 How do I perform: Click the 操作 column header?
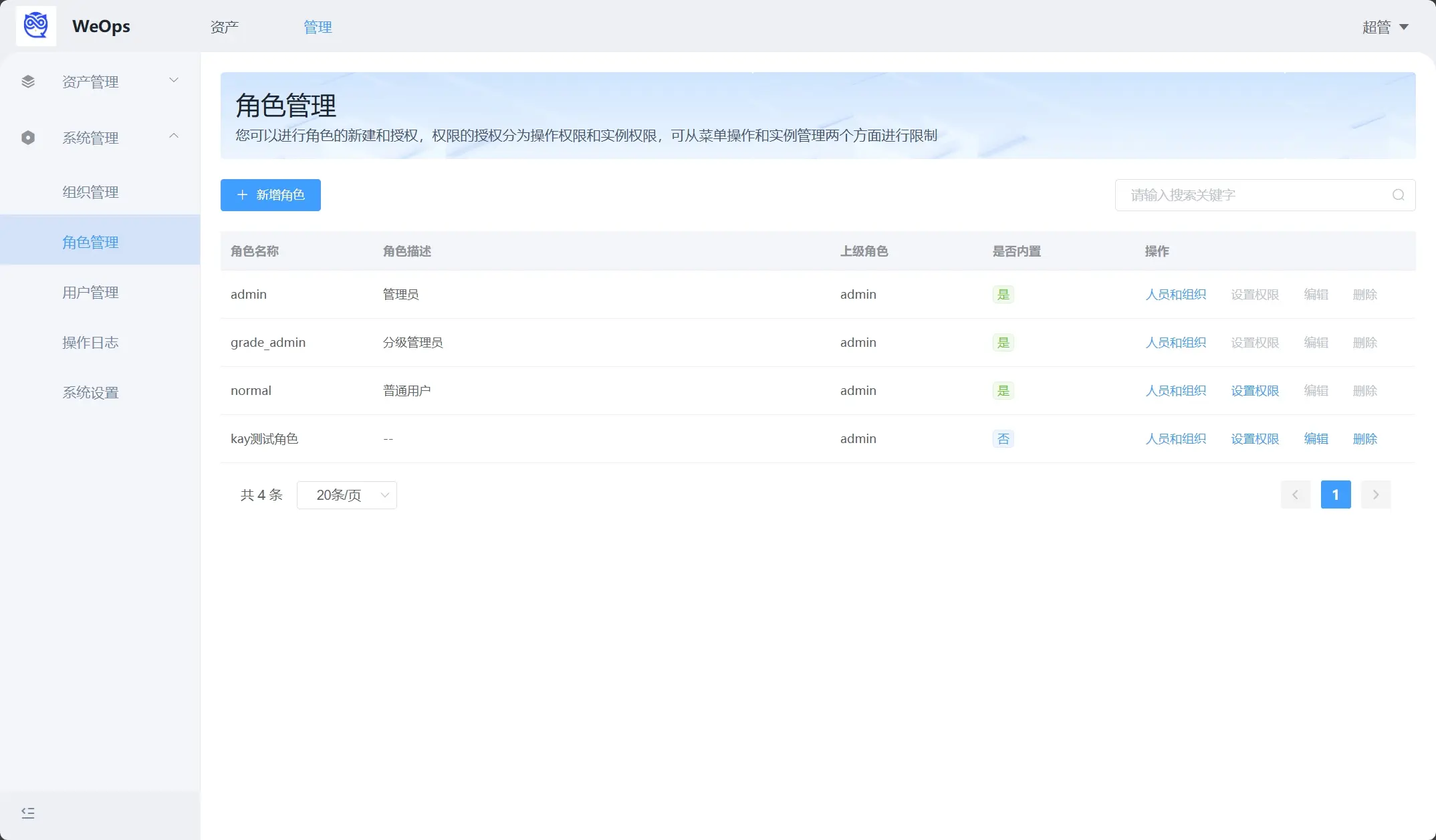(1157, 251)
